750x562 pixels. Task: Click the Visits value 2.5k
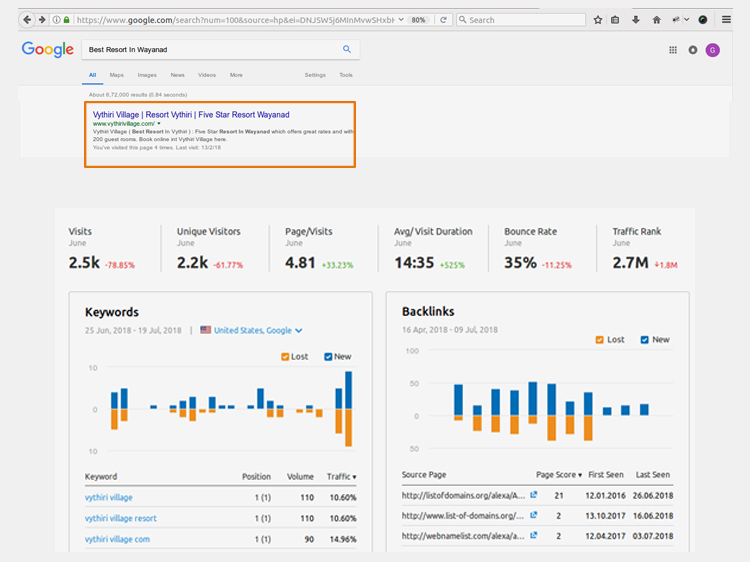[x=84, y=263]
